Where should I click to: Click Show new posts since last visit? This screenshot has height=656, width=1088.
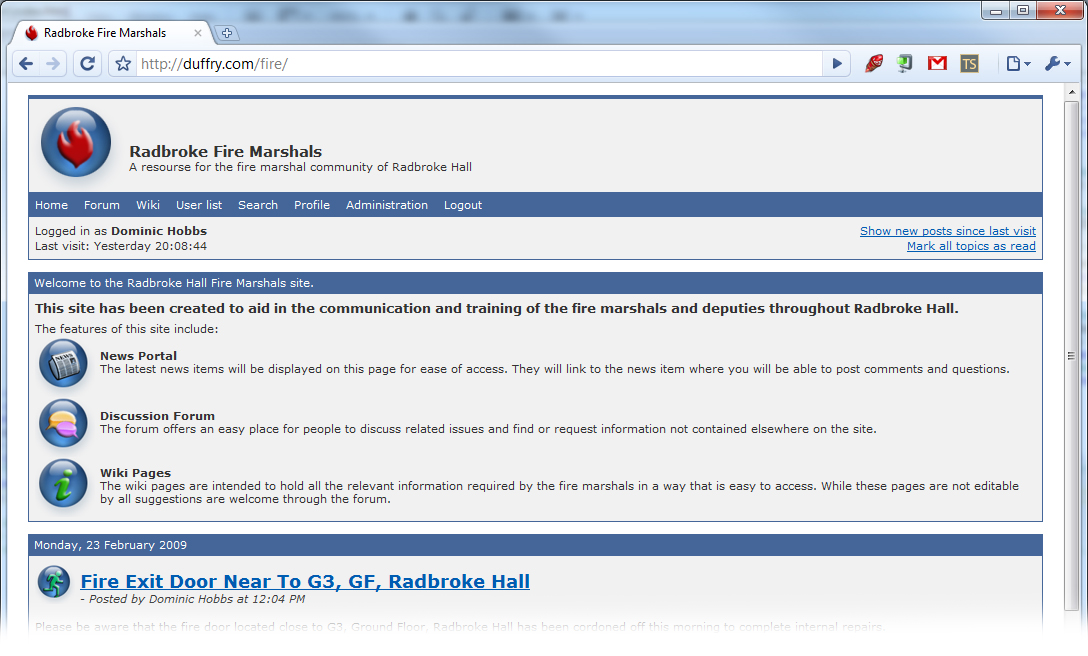947,231
